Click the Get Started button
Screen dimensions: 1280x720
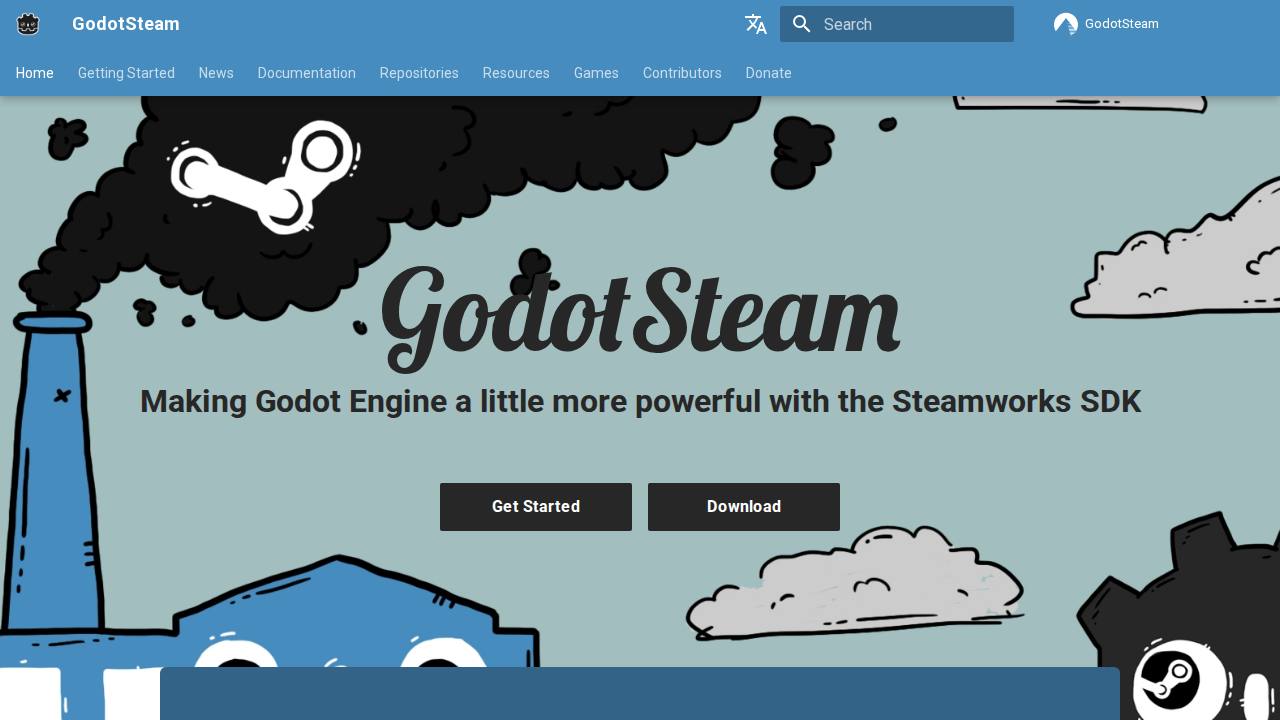(x=536, y=507)
